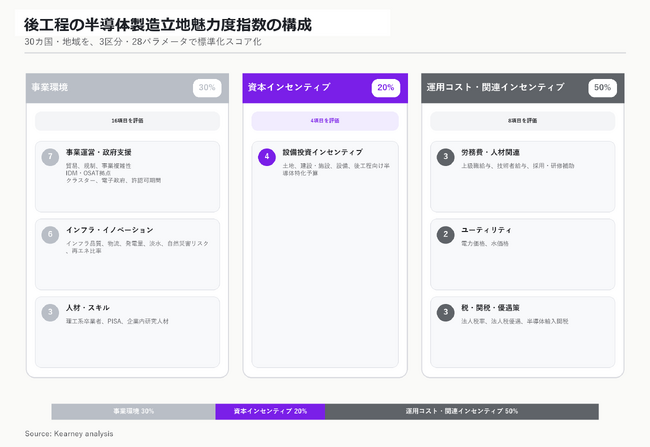Click the description starting 法人税率、法人税優遇
Screen dimensions: 650x447
[x=515, y=321]
